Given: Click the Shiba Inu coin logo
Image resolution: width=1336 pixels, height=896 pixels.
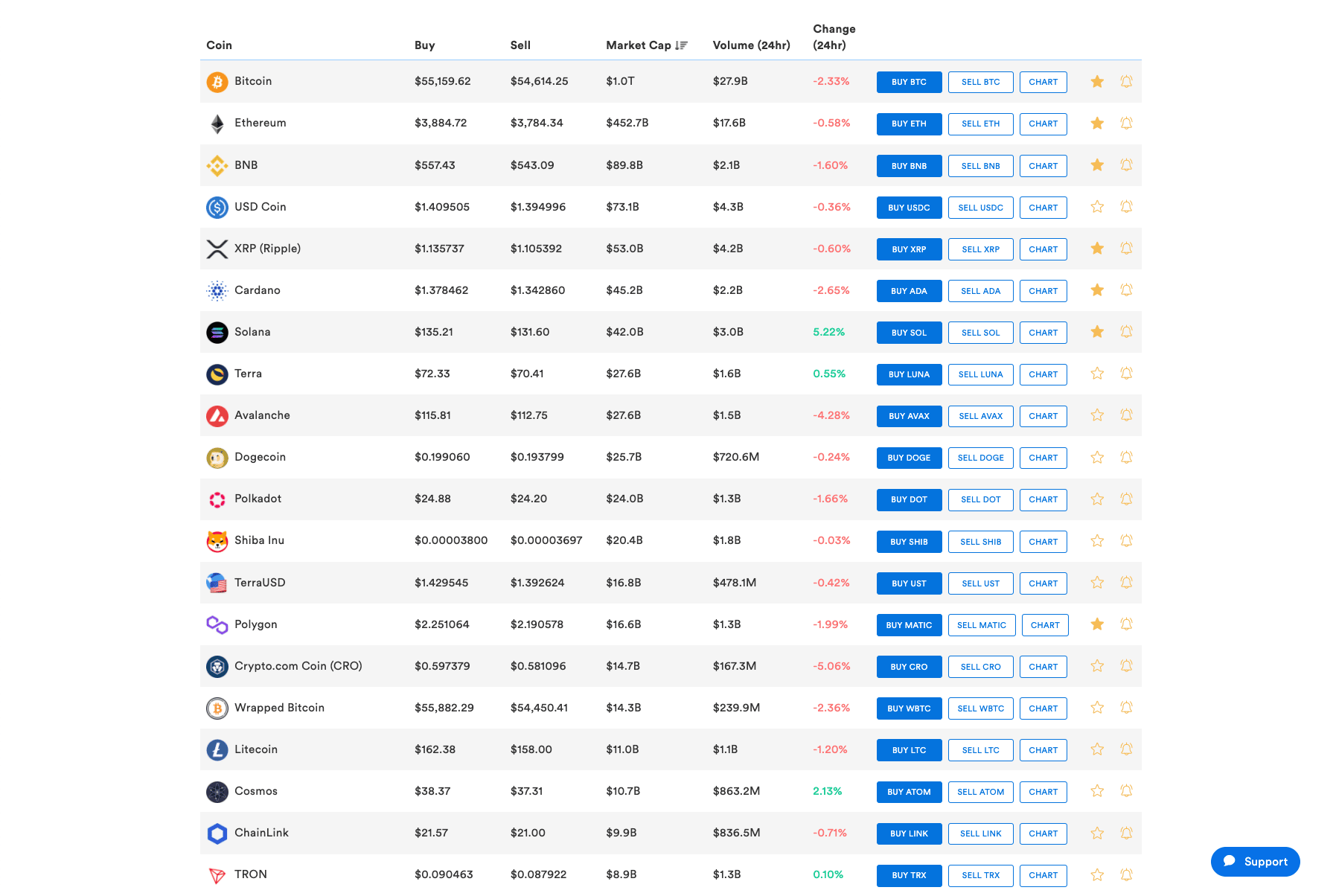Looking at the screenshot, I should (x=217, y=541).
